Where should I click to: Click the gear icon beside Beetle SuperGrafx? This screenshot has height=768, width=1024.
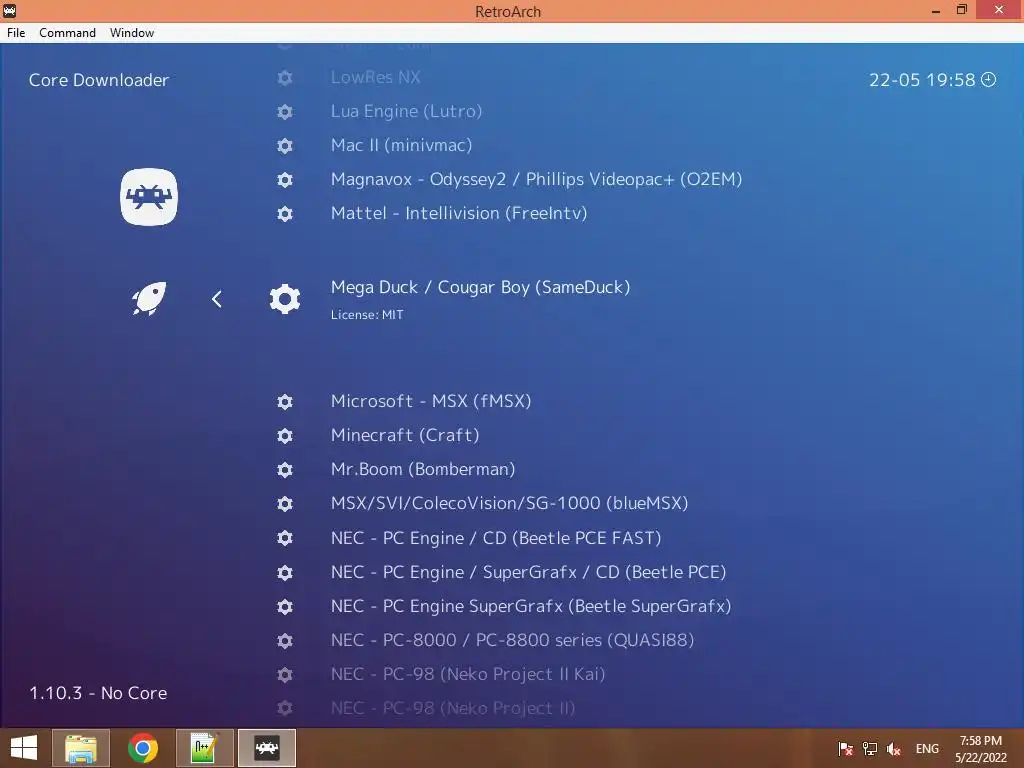[x=285, y=607]
